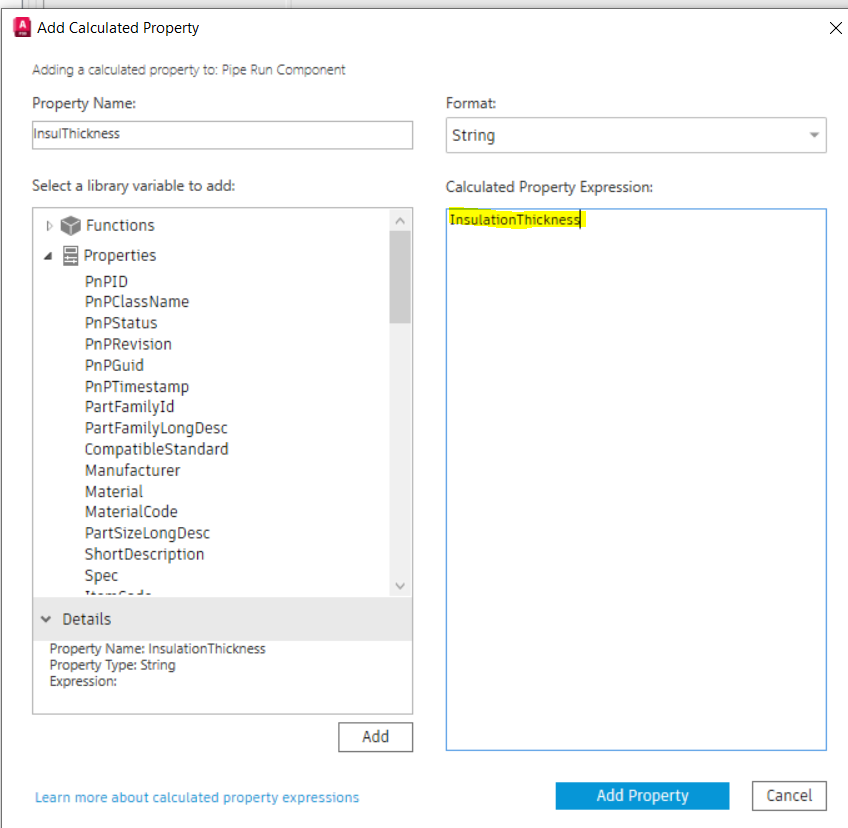Click the Add Property button
Viewport: 848px width, 828px height.
pos(642,796)
